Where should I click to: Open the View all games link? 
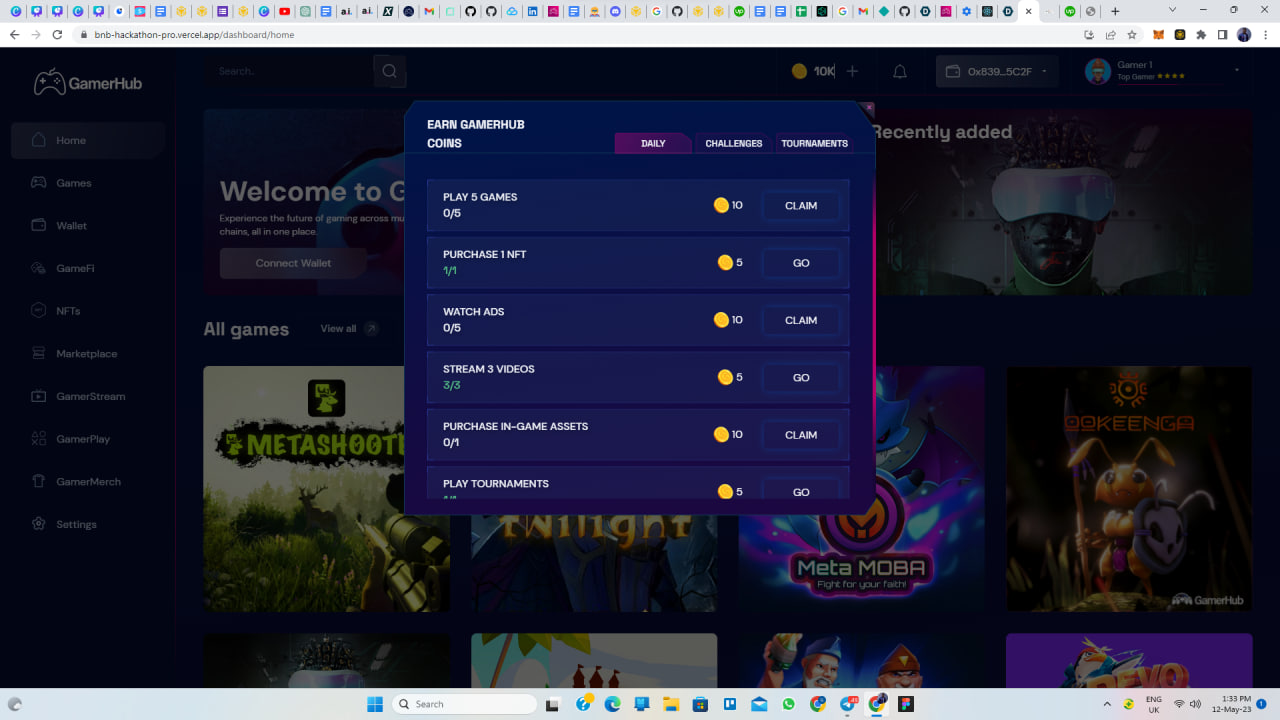[x=340, y=328]
